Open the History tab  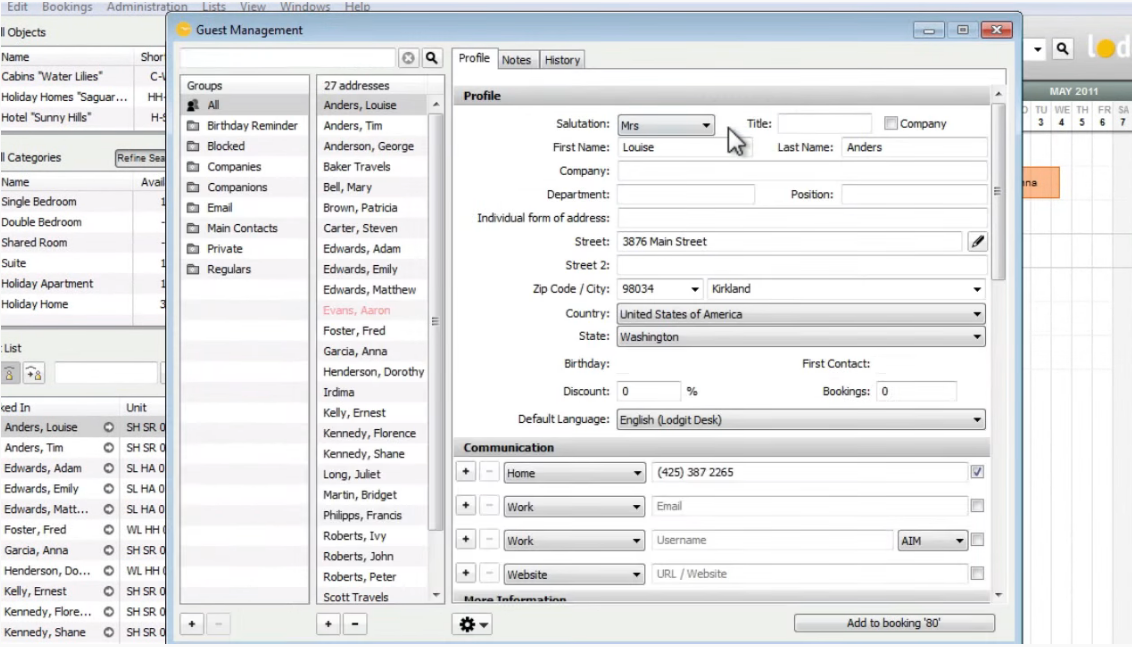click(x=562, y=60)
